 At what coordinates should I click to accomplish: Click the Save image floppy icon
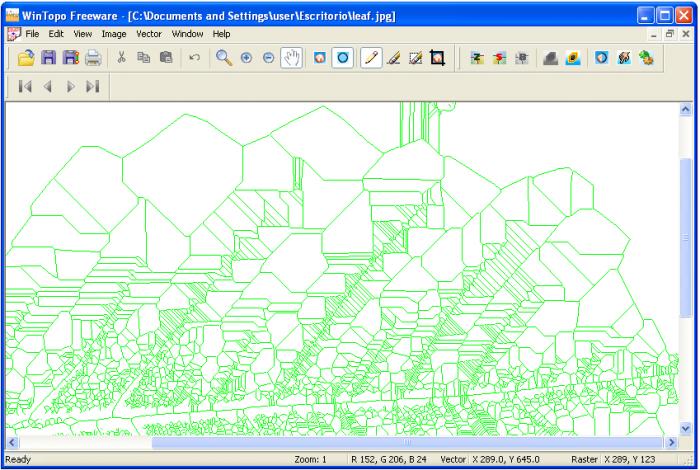(48, 58)
